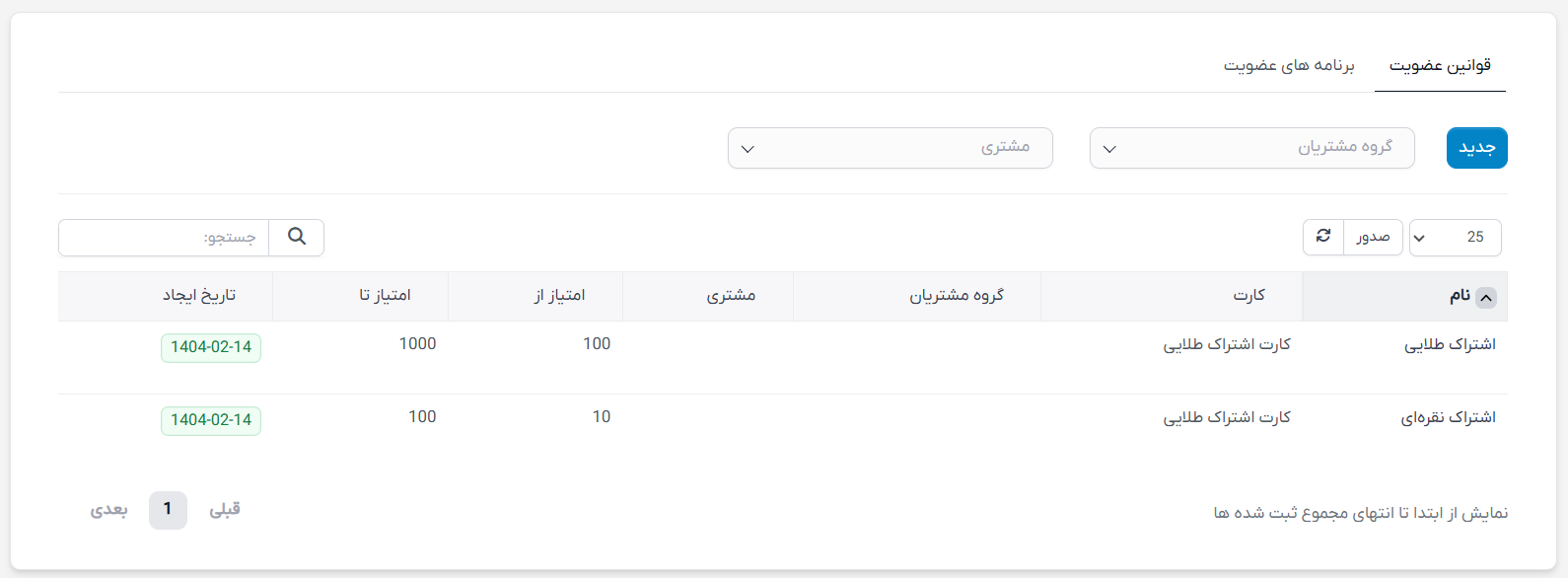Click the blue جدید button
This screenshot has height=578, width=1568.
click(x=1477, y=148)
